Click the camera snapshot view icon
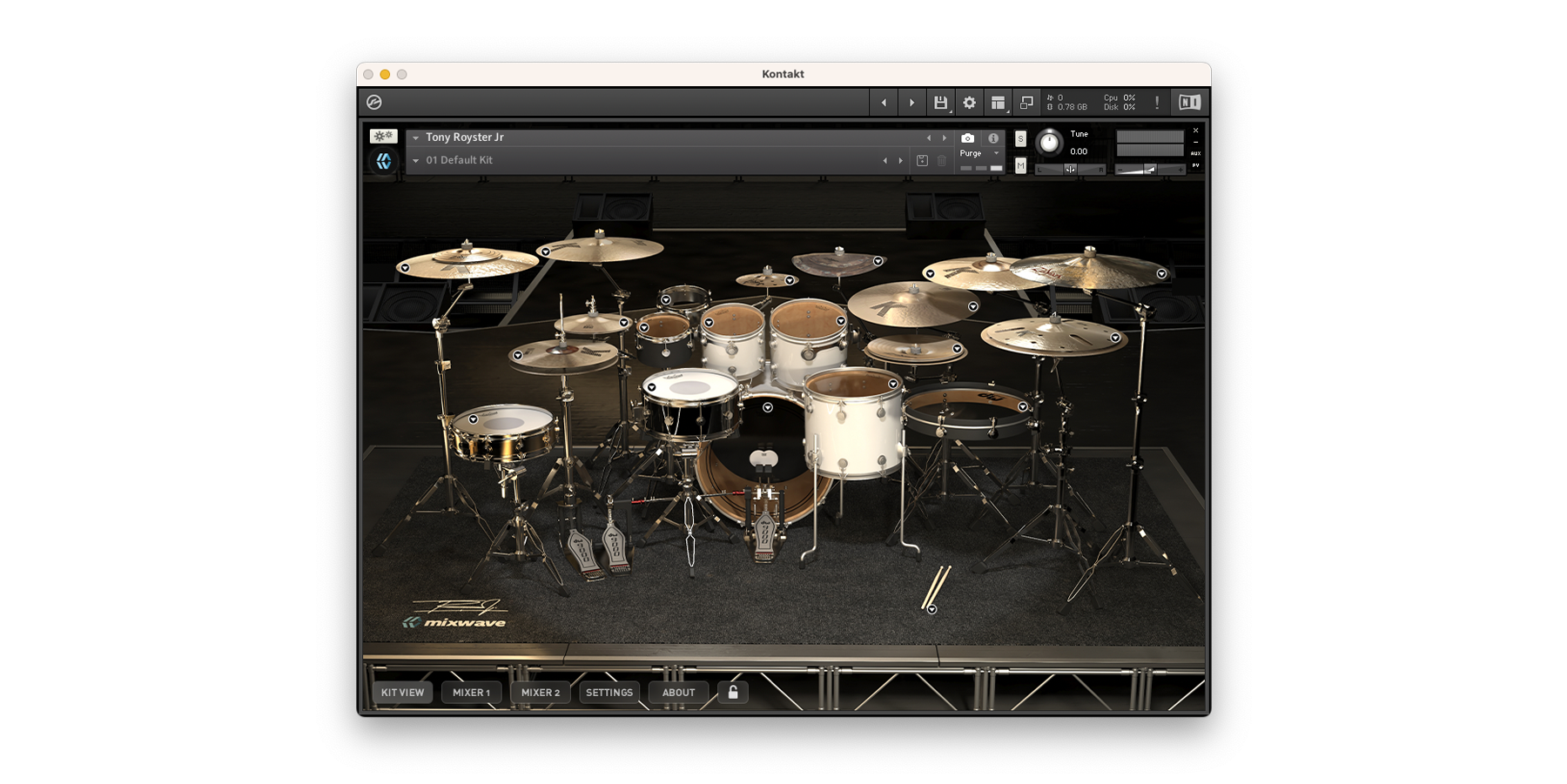 (x=967, y=138)
